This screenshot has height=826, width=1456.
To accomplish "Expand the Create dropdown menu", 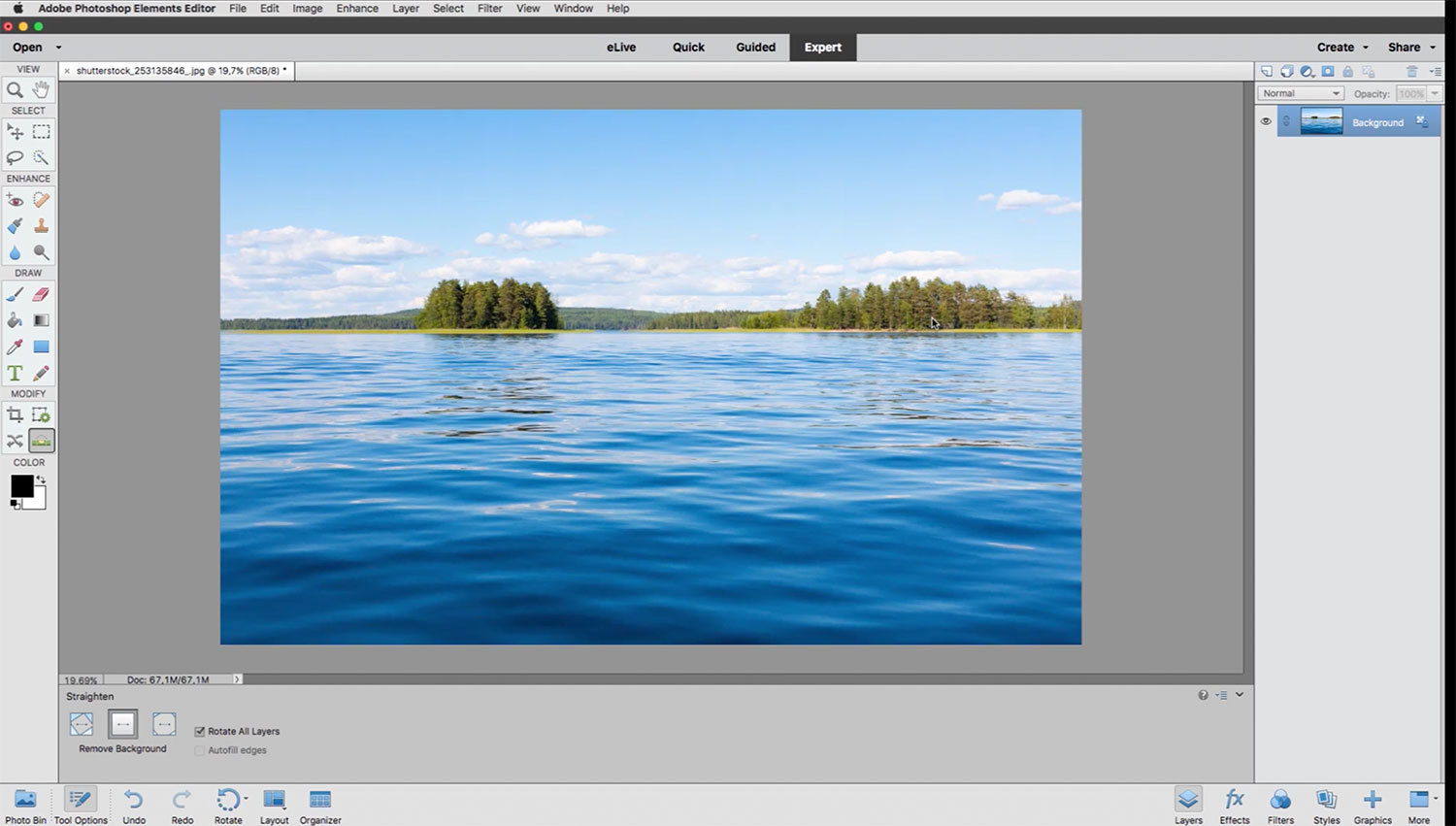I will tap(1341, 47).
